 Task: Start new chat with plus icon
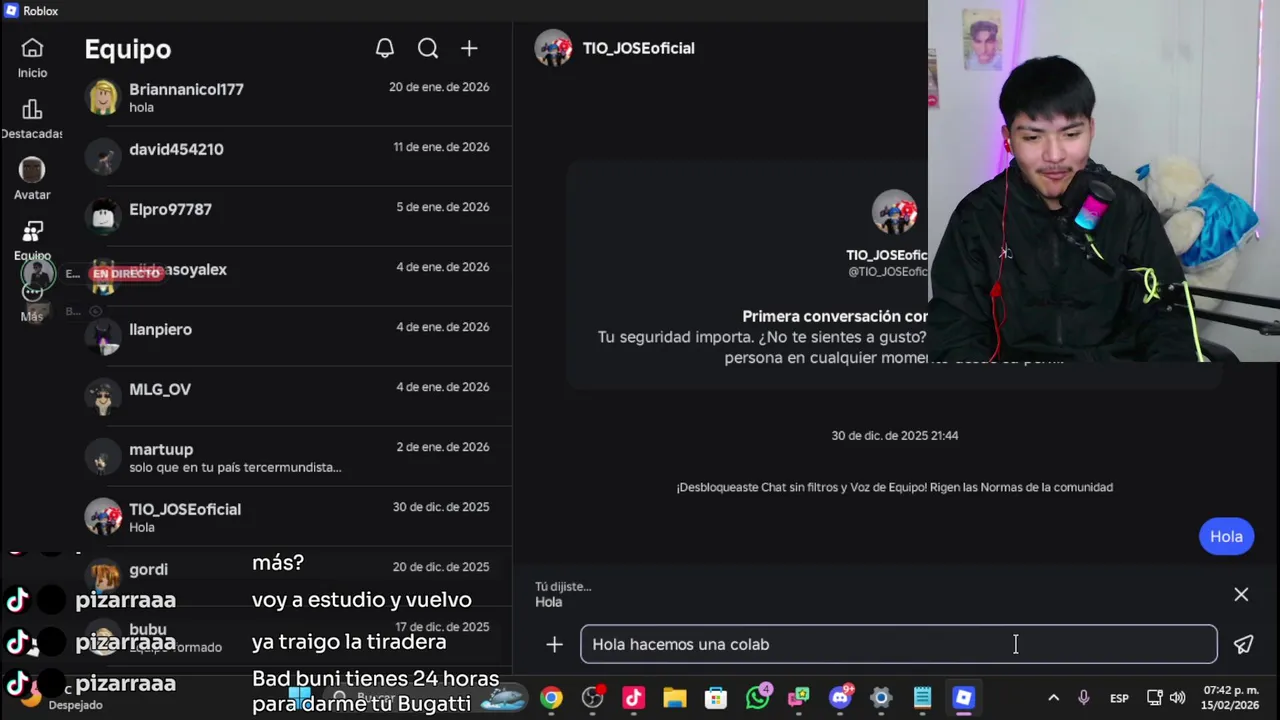click(x=469, y=48)
